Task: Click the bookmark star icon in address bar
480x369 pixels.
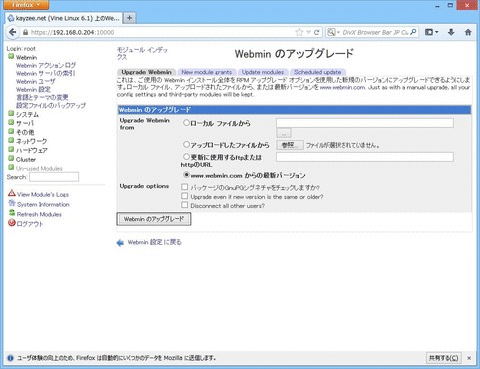Action: (299, 32)
